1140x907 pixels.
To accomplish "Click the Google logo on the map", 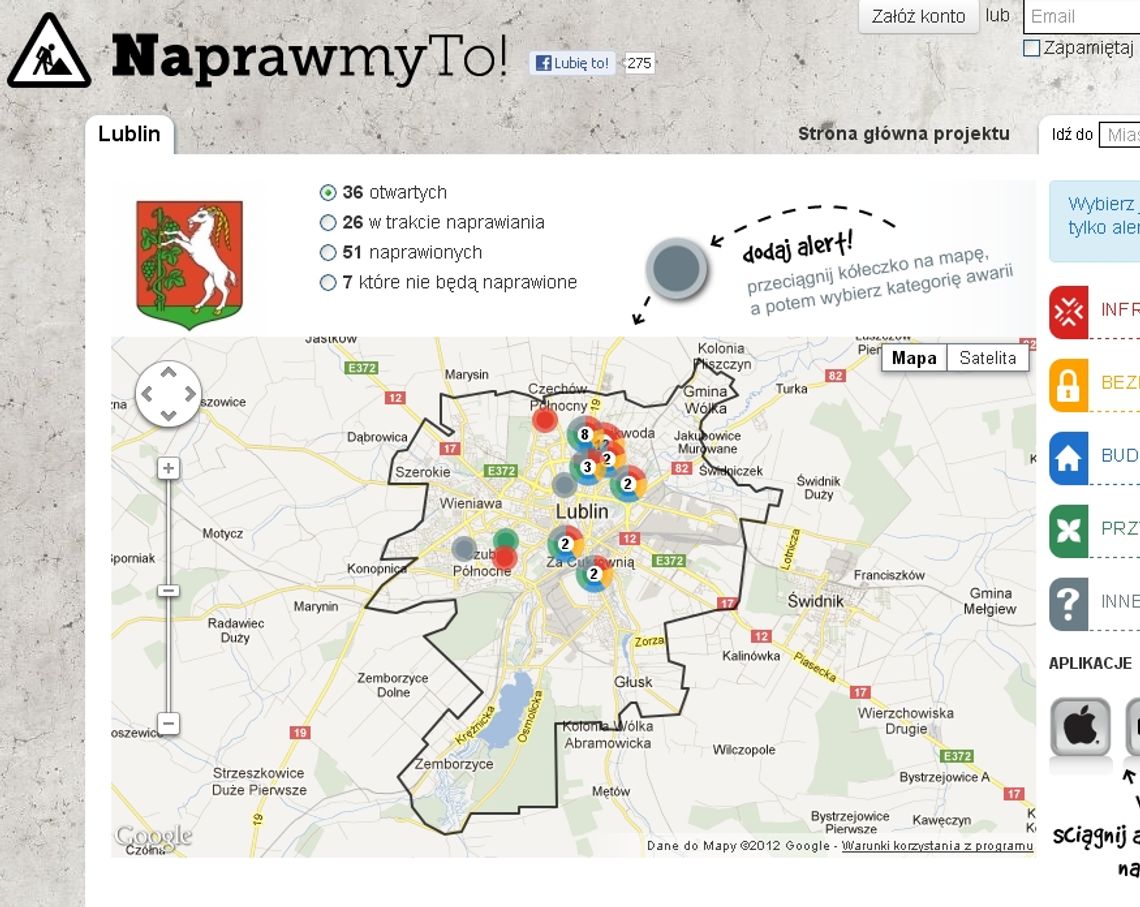I will point(153,837).
